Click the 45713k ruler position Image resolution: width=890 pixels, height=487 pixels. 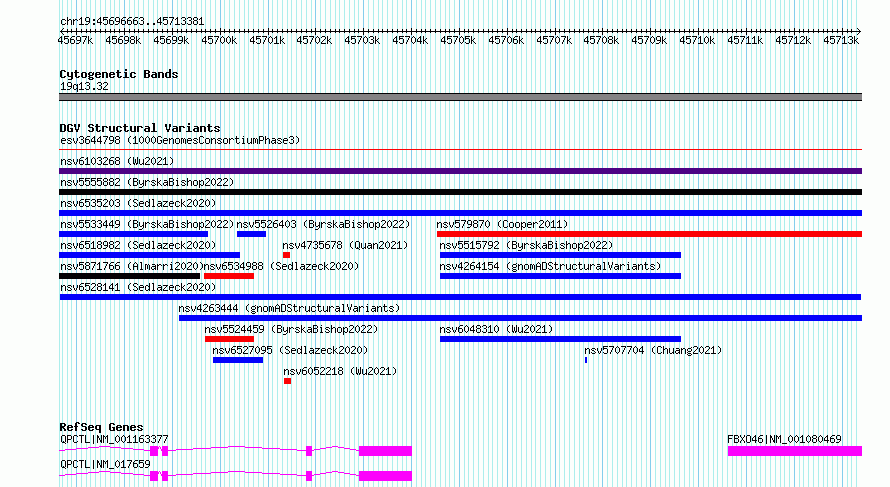[x=841, y=40]
